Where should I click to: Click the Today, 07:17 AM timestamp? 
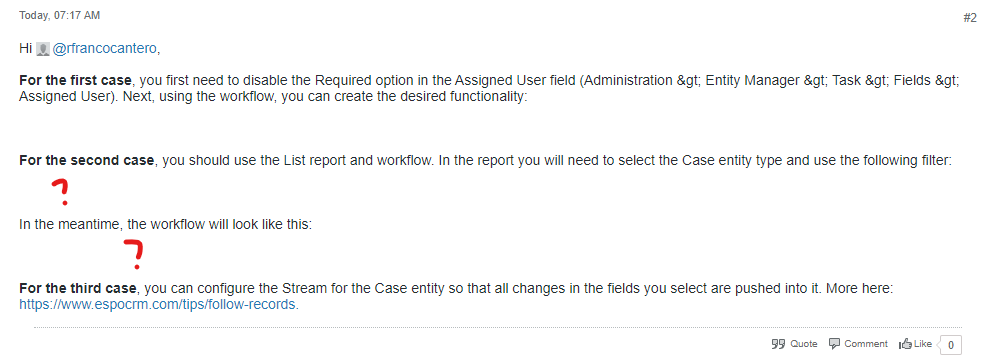pyautogui.click(x=59, y=15)
